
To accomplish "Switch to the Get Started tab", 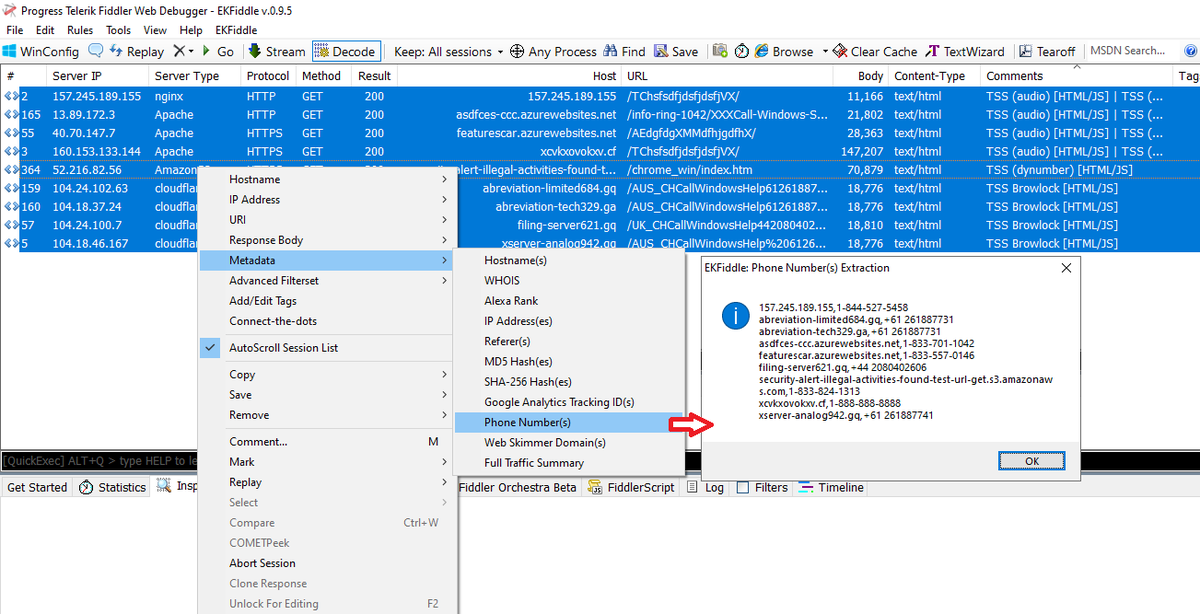I will pyautogui.click(x=37, y=488).
